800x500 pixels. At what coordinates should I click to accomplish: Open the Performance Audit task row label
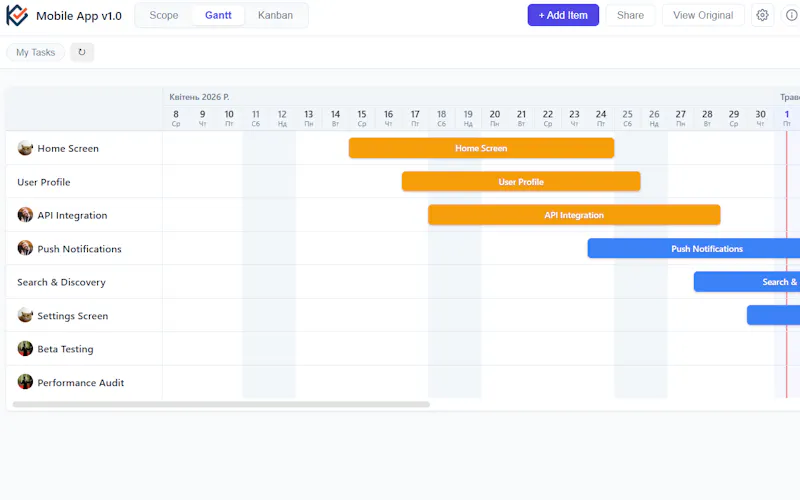point(81,383)
